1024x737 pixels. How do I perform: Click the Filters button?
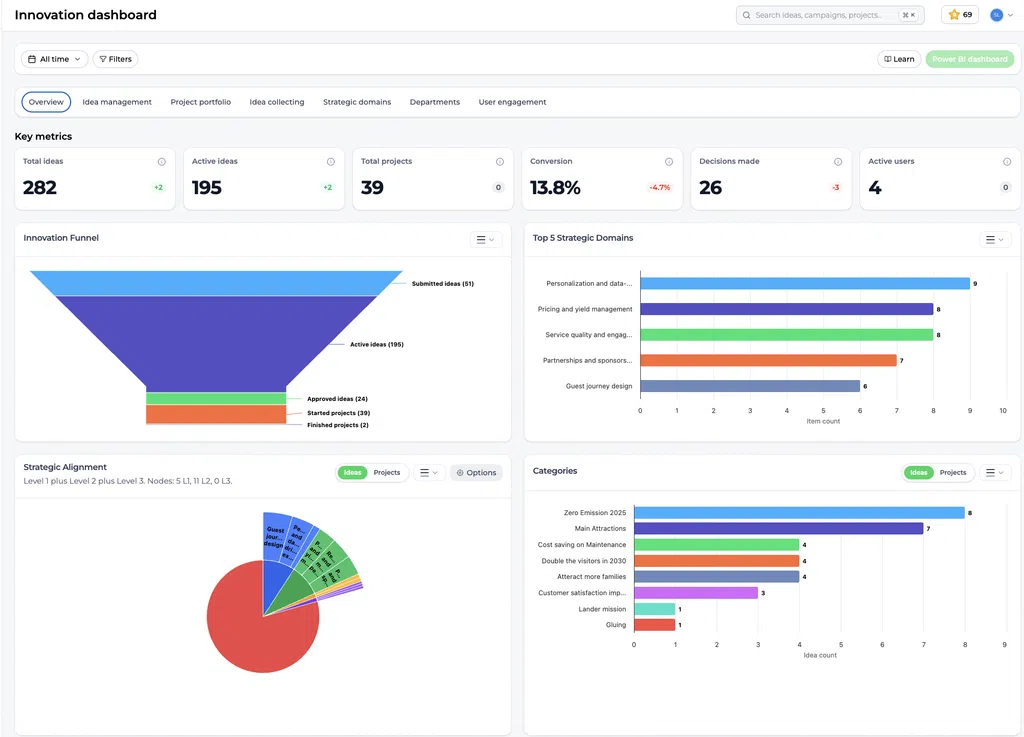click(116, 59)
